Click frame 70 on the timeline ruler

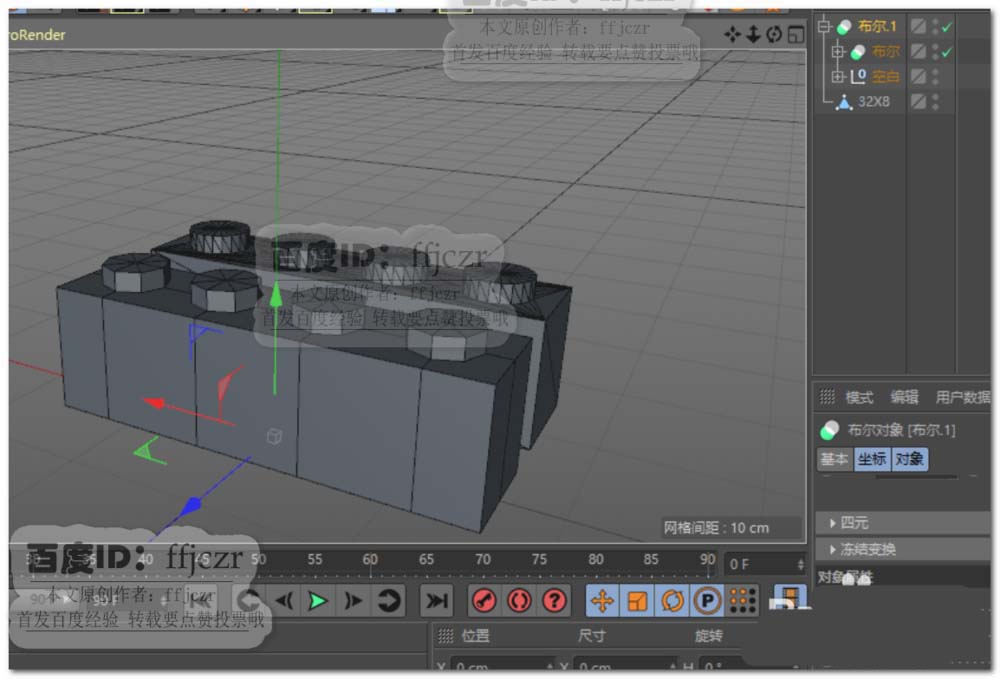click(x=483, y=561)
